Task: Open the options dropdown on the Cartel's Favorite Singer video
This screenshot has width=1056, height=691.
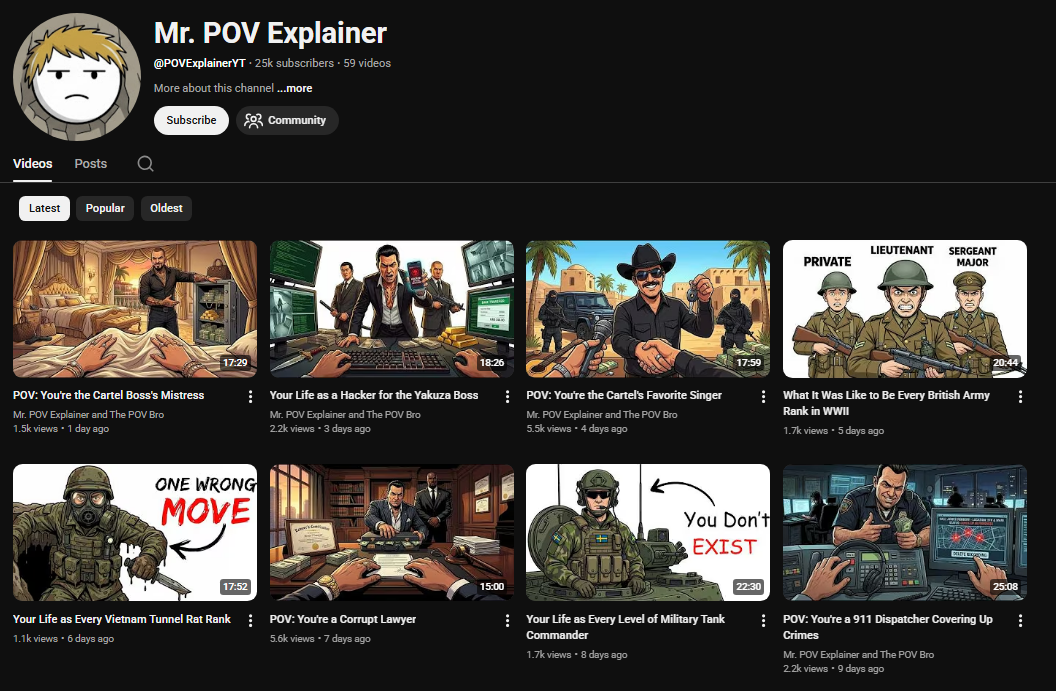Action: tap(763, 396)
